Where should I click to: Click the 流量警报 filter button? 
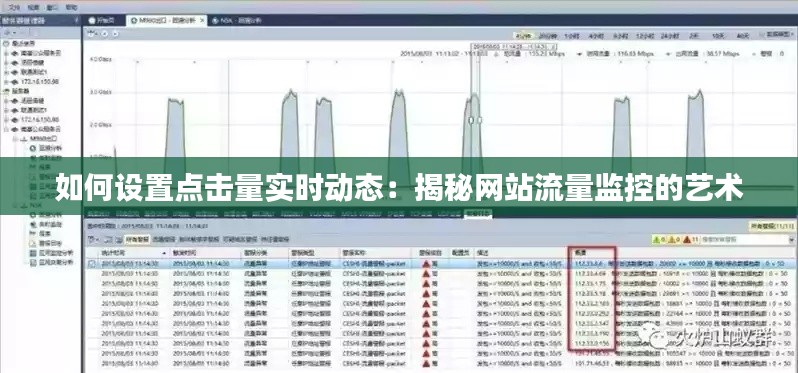(x=163, y=239)
